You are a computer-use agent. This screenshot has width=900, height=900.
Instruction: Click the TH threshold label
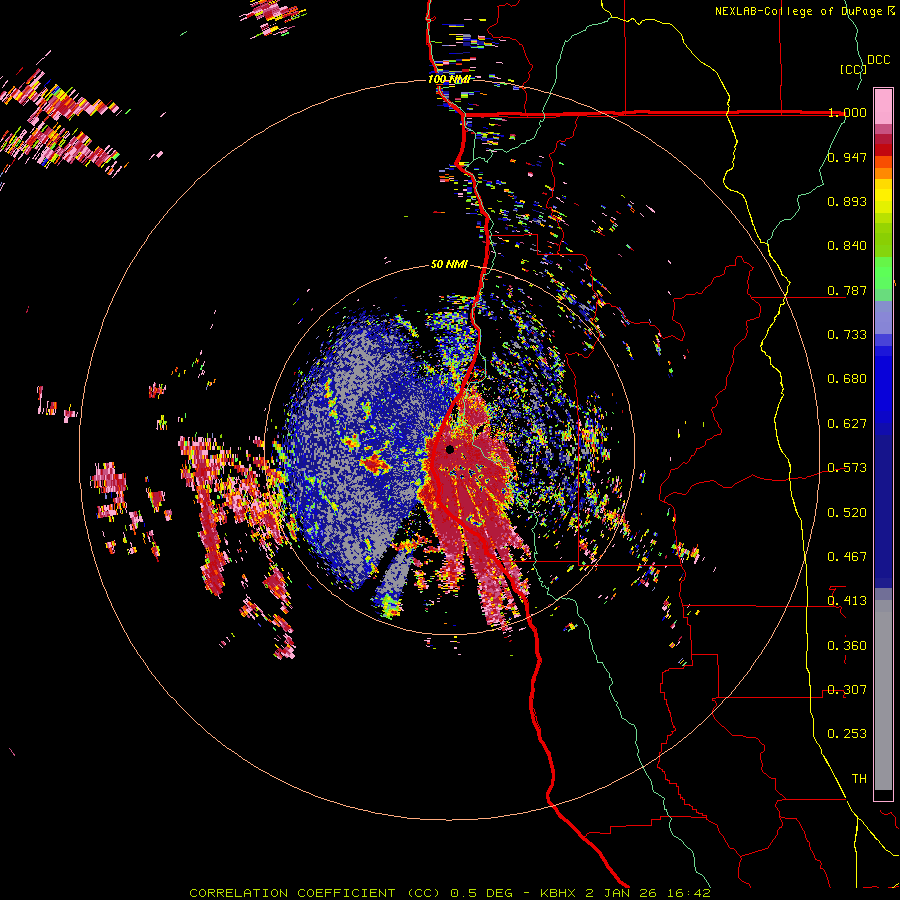[859, 779]
